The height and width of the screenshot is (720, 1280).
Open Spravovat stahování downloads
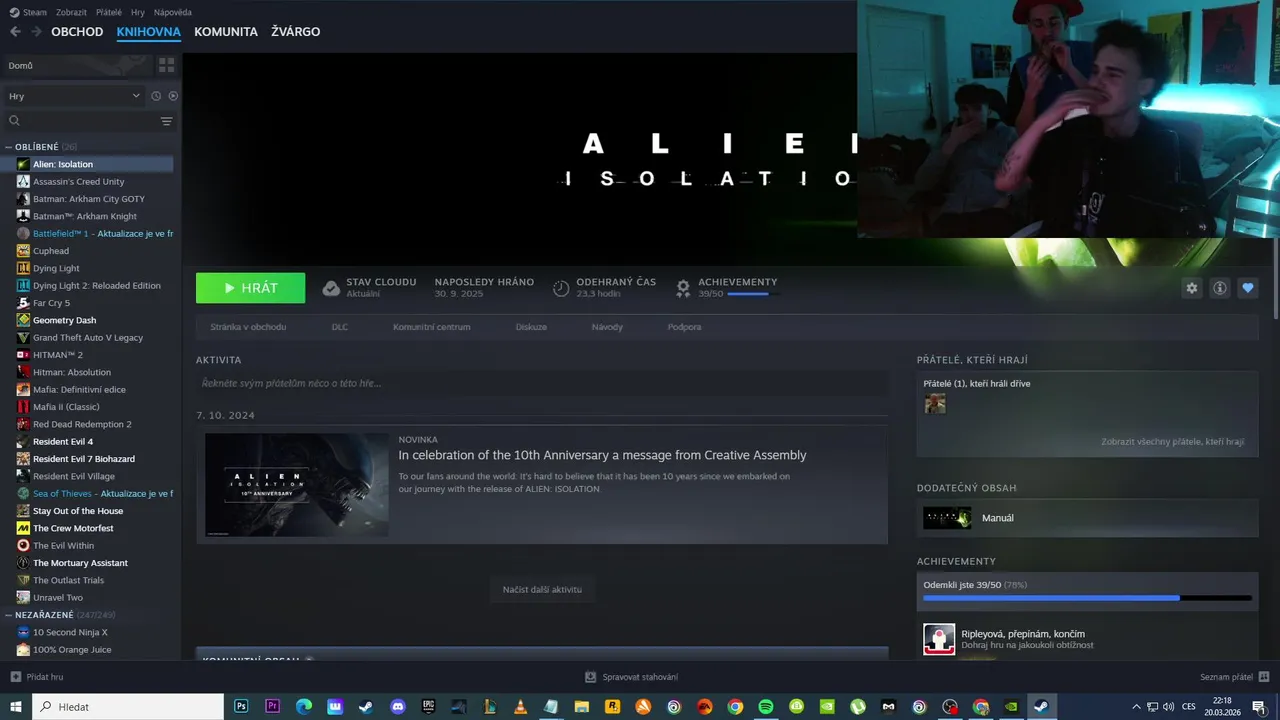point(631,677)
